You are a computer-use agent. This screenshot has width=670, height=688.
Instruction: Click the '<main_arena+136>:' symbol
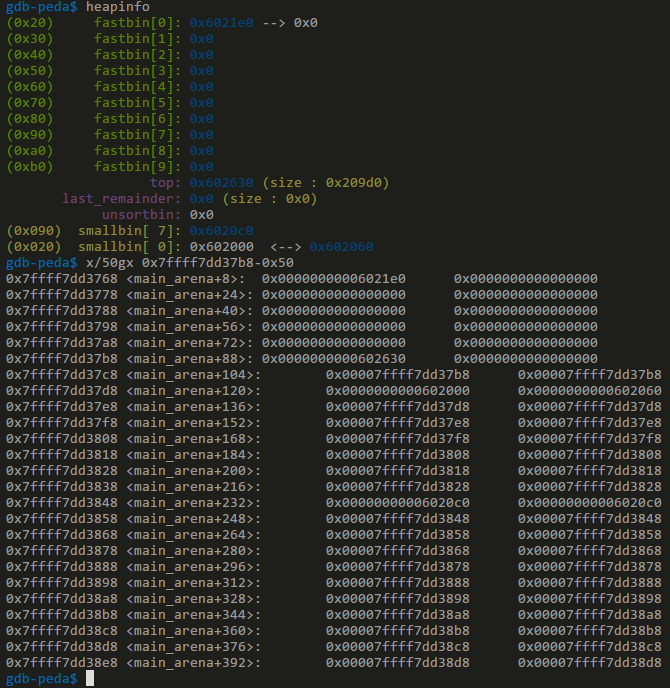(x=193, y=407)
